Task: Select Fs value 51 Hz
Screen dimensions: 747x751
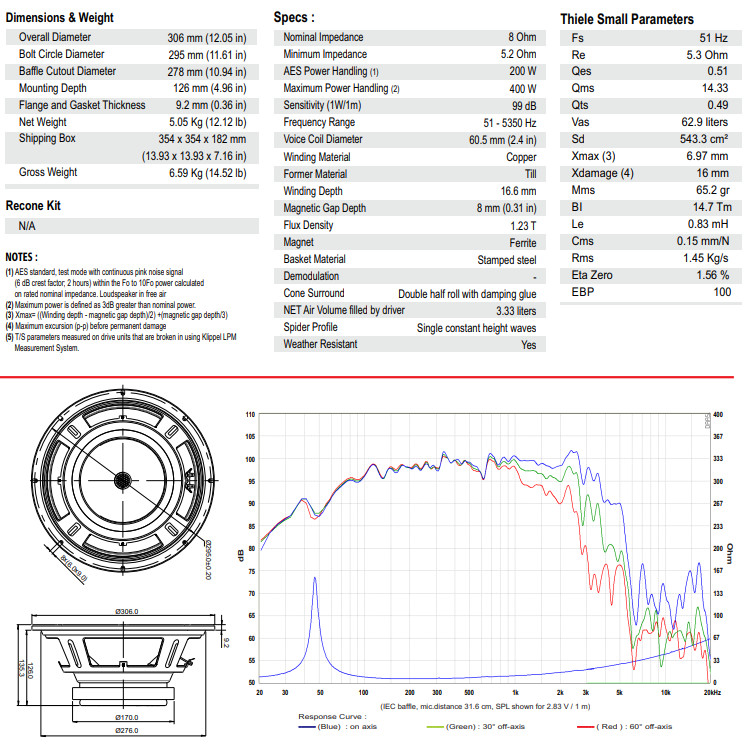Action: (x=714, y=38)
